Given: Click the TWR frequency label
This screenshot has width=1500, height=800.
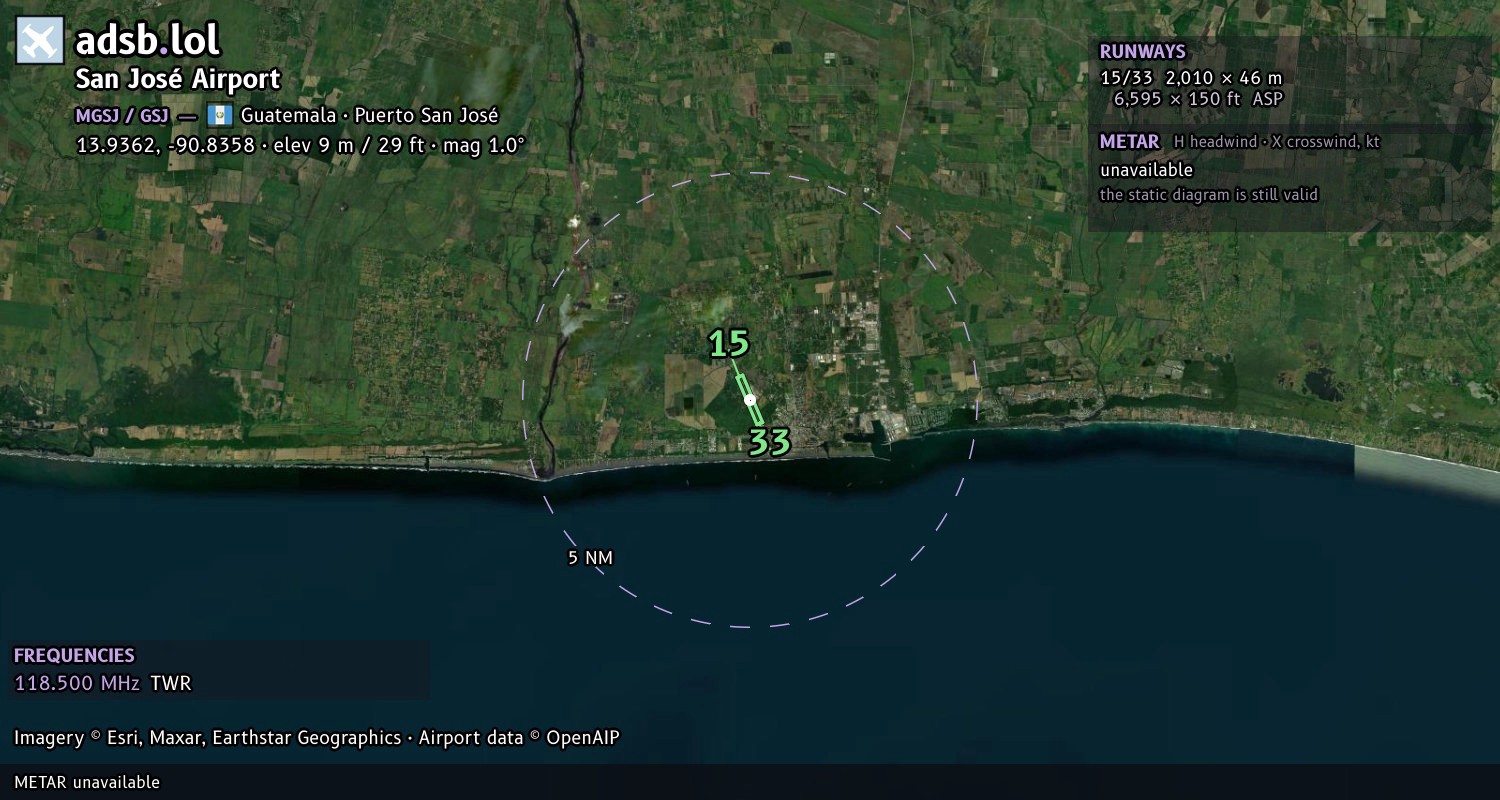Looking at the screenshot, I should (171, 684).
